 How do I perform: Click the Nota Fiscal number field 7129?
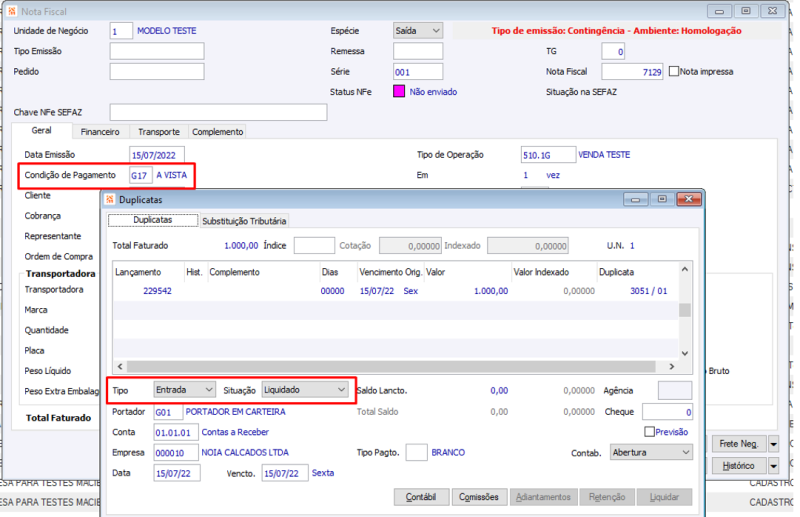[632, 72]
